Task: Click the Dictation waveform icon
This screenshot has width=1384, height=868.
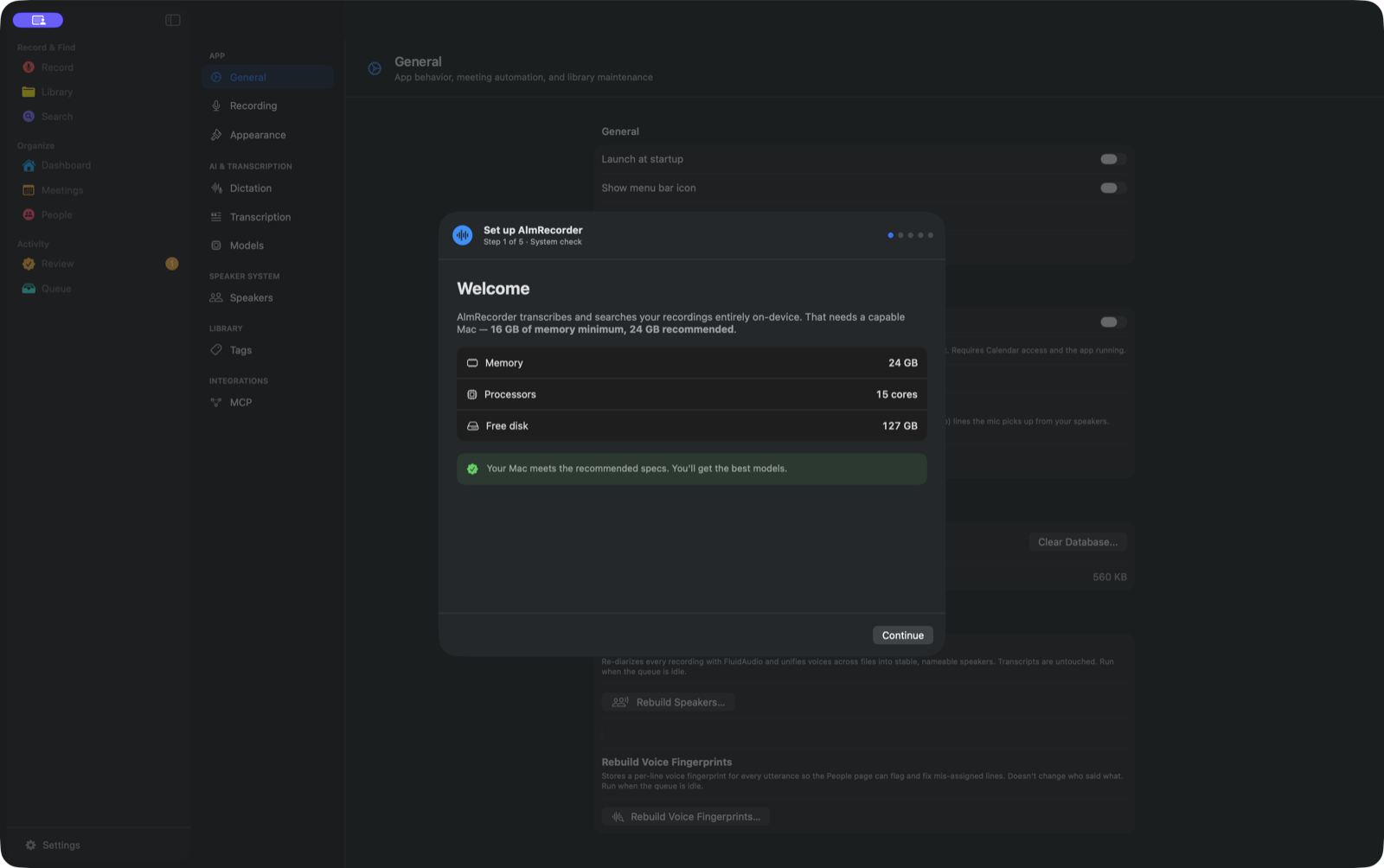Action: (216, 188)
